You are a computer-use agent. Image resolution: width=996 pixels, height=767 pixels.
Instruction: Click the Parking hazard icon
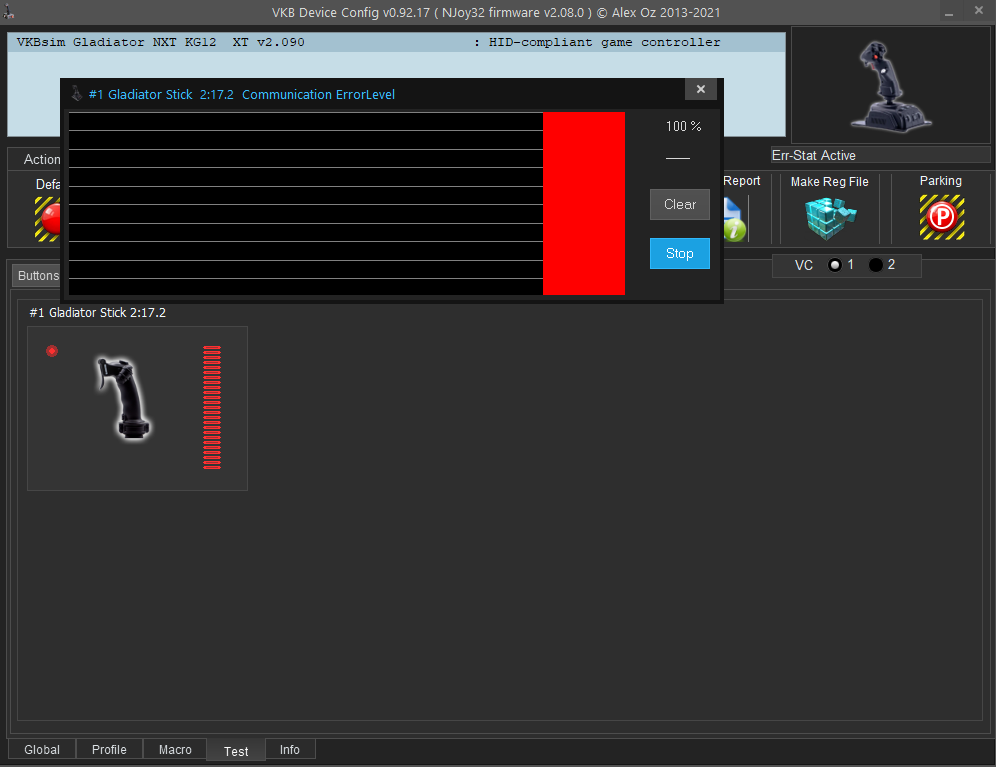[x=942, y=217]
